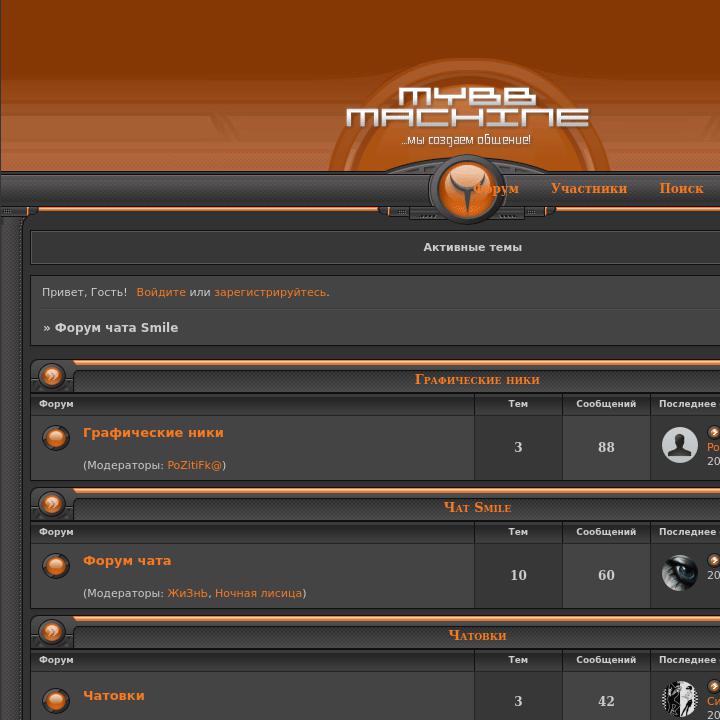Open the Форум чата forum link
This screenshot has height=720, width=720.
127,561
